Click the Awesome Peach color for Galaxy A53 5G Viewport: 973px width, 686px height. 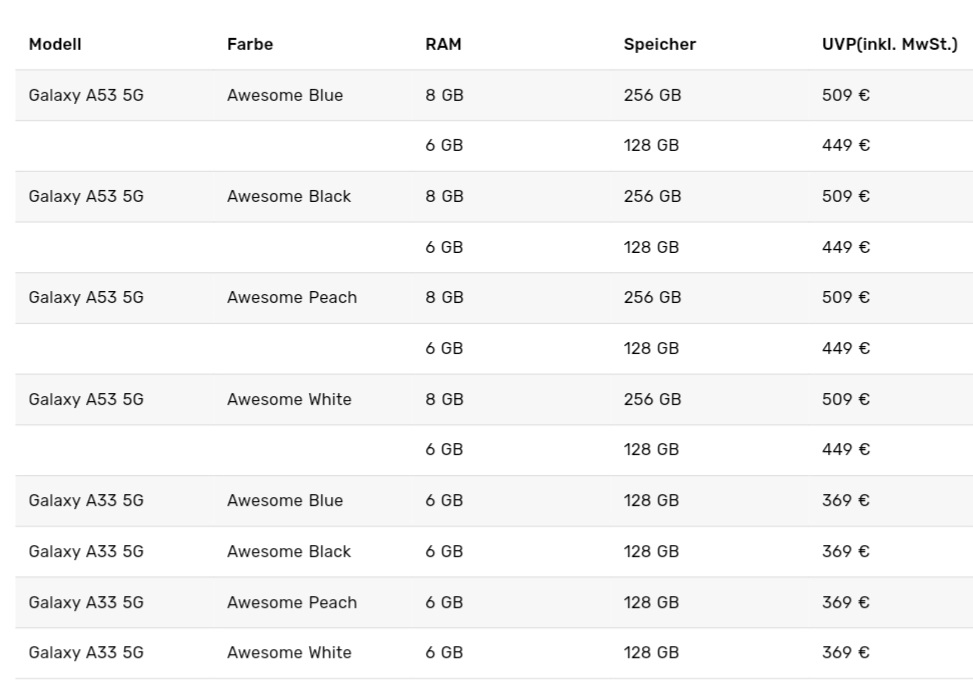(x=292, y=298)
